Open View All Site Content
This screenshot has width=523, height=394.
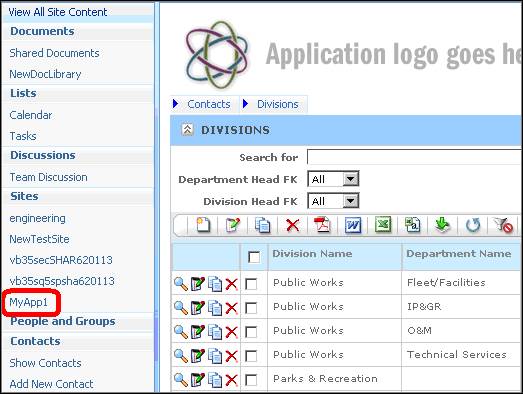(x=58, y=12)
